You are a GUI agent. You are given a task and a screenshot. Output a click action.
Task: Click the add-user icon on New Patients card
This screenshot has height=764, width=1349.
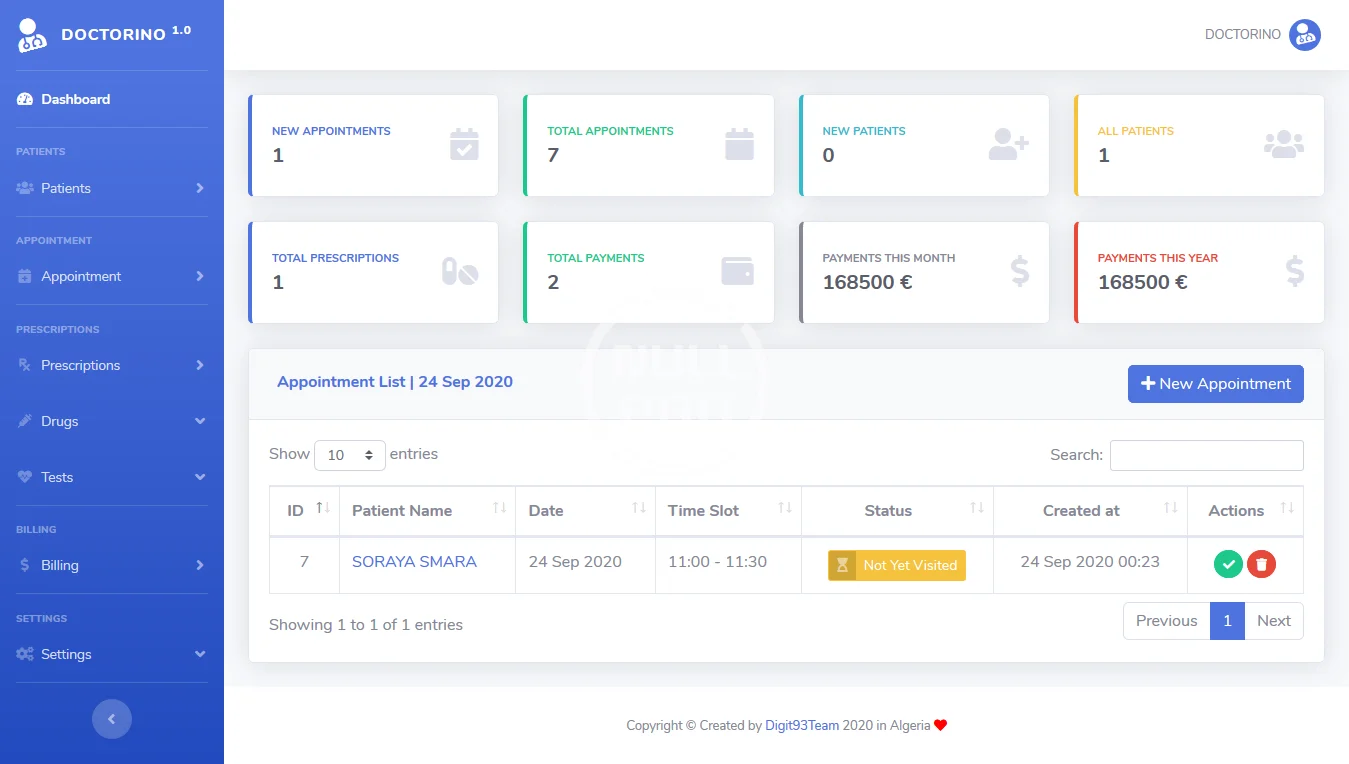(x=1008, y=145)
